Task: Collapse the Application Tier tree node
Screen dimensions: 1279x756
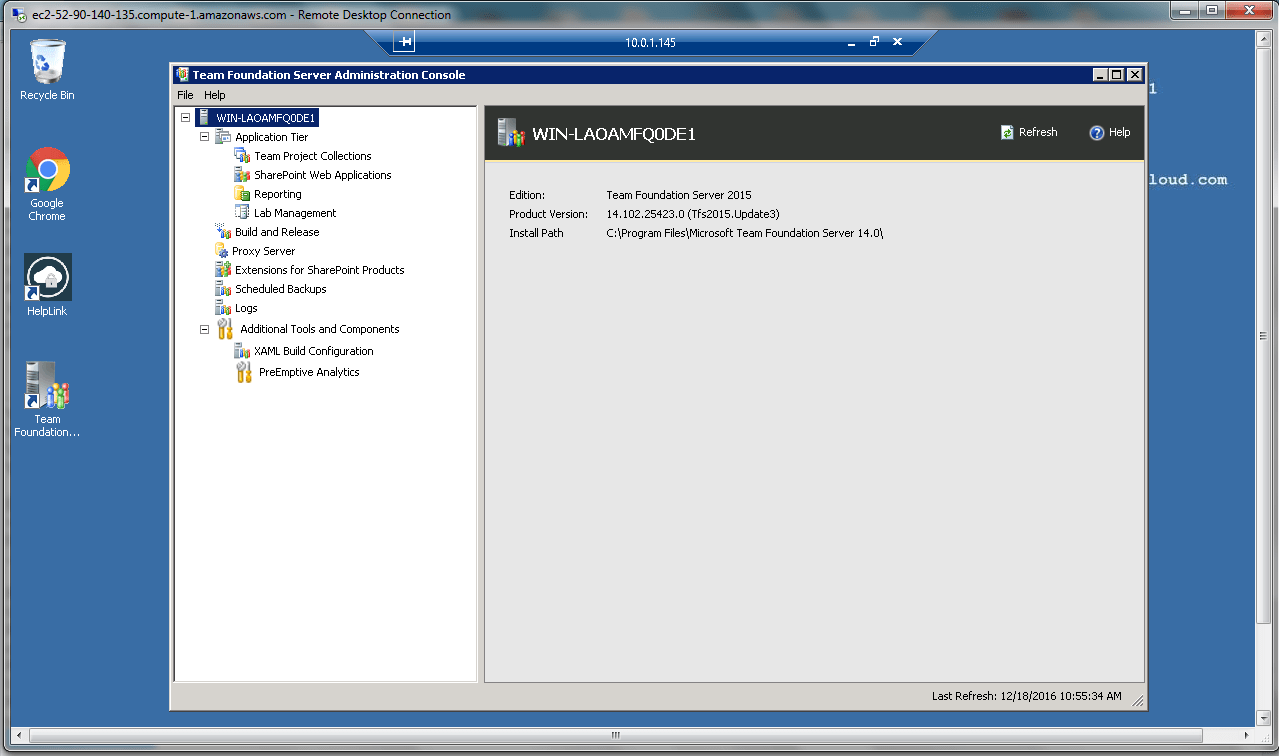Action: pos(205,137)
